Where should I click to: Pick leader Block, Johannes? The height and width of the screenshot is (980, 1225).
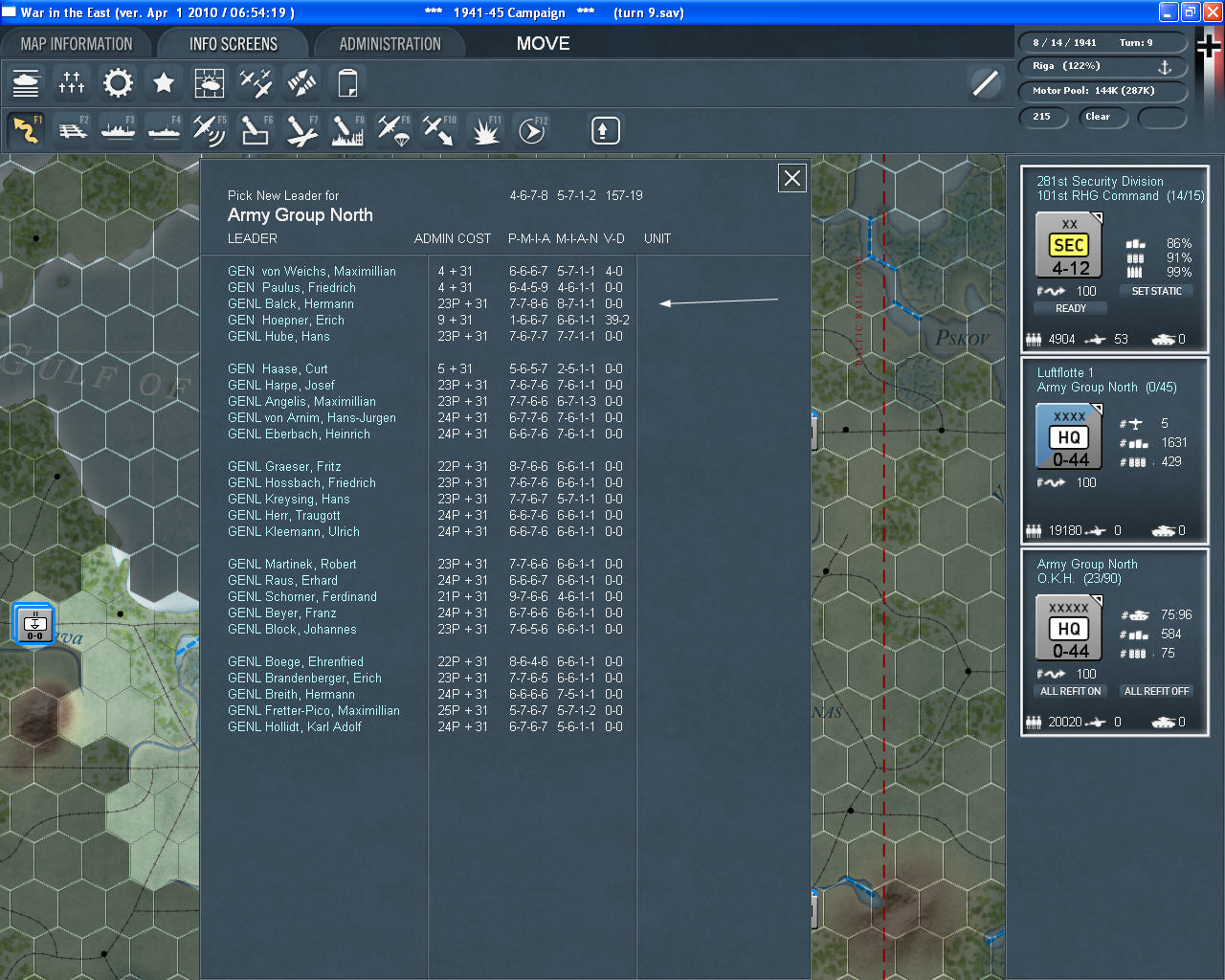click(x=292, y=630)
